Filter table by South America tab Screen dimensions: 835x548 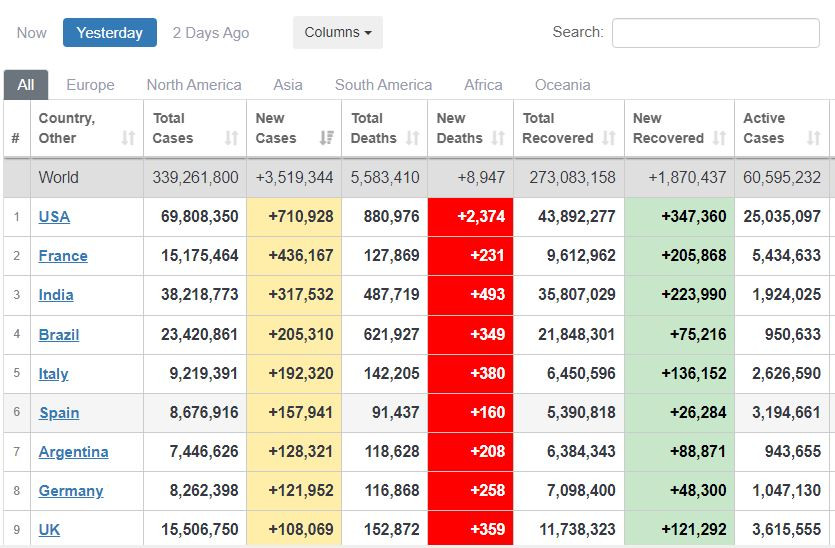(x=383, y=85)
